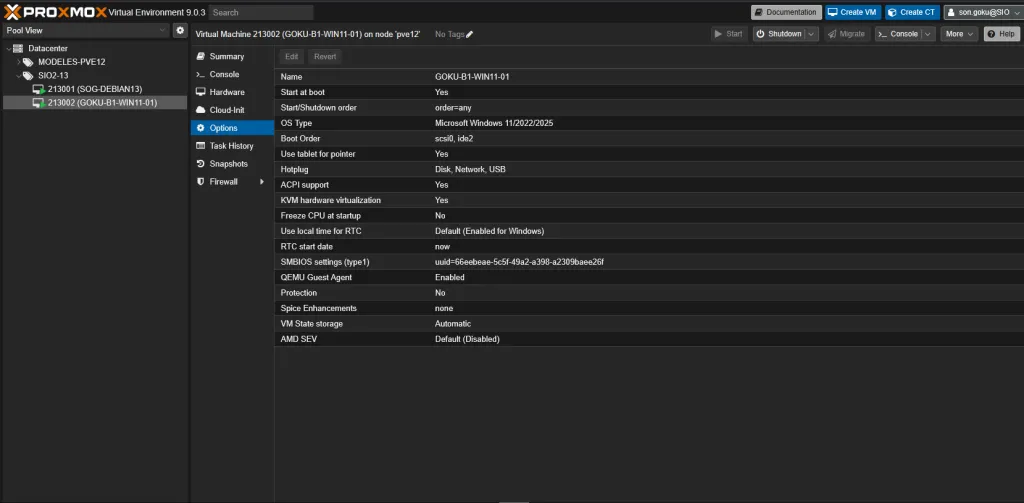This screenshot has width=1024, height=503.
Task: Expand the MODELES-PVE12 pool
Action: [x=18, y=62]
